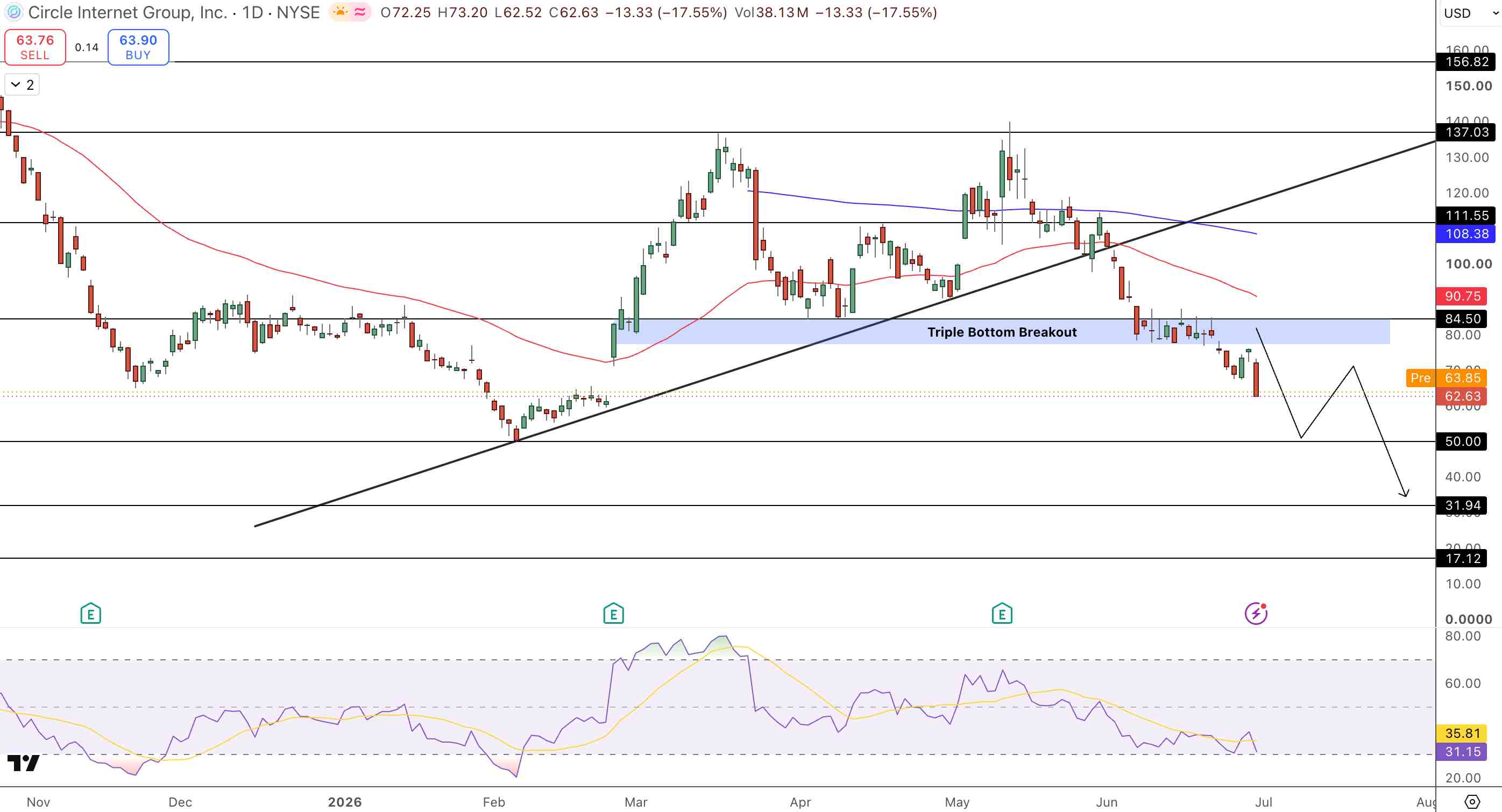This screenshot has height=812, width=1502.
Task: Click the 0.14 spread value
Action: click(87, 47)
